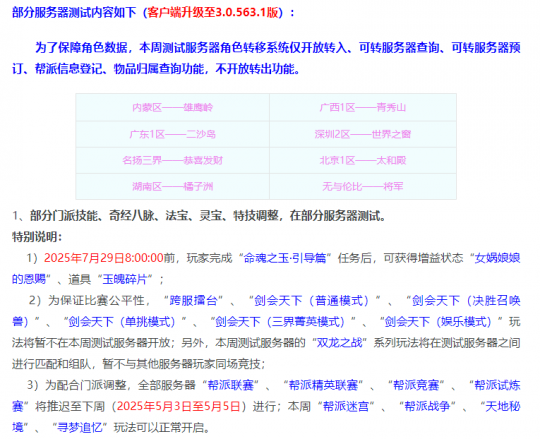Click the 广西1区——青秀山 server cell
Image resolution: width=540 pixels, height=439 pixels.
pos(363,107)
